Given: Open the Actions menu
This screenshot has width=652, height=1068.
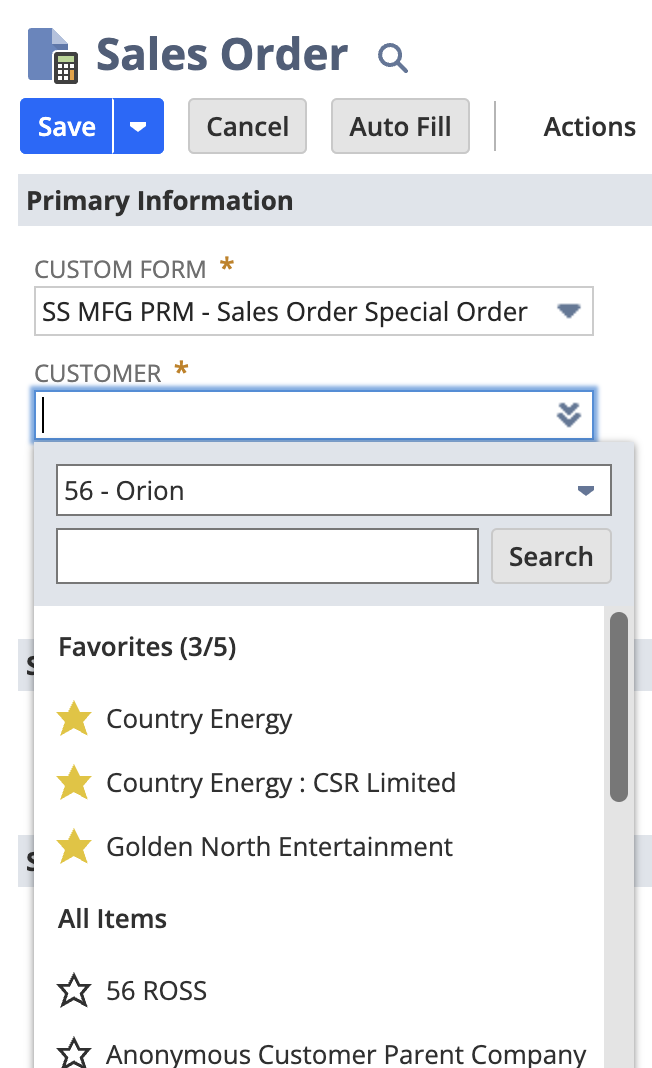Looking at the screenshot, I should coord(589,127).
